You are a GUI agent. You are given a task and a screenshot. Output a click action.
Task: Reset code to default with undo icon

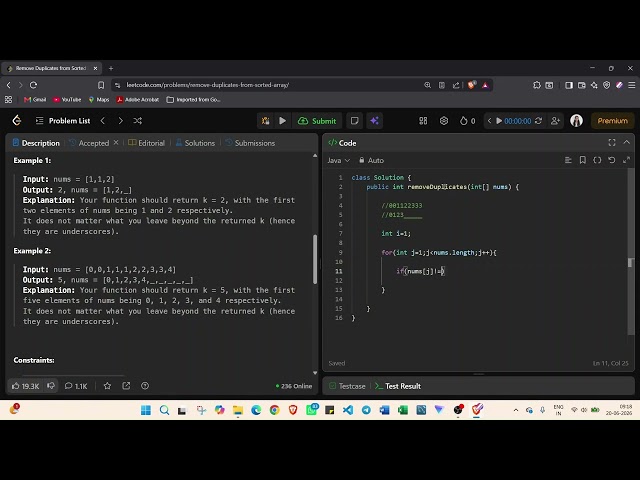coord(611,160)
